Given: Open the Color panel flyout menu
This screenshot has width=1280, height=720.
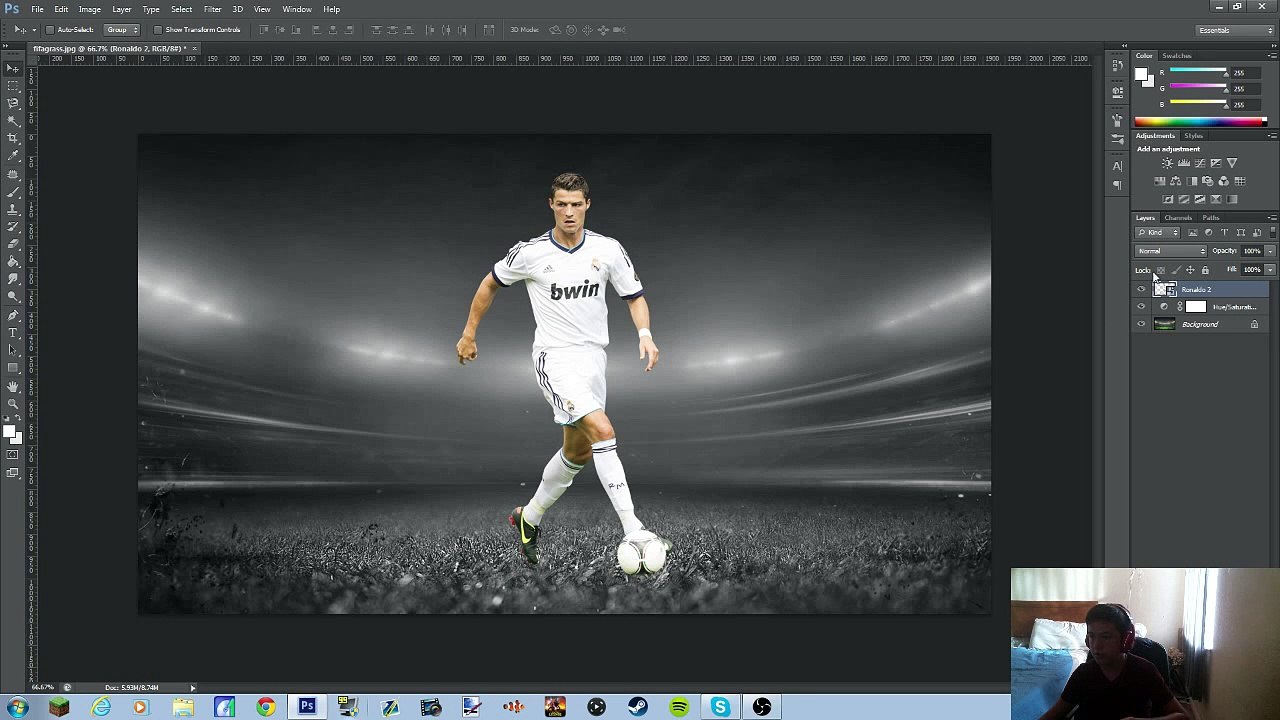Looking at the screenshot, I should (1272, 55).
